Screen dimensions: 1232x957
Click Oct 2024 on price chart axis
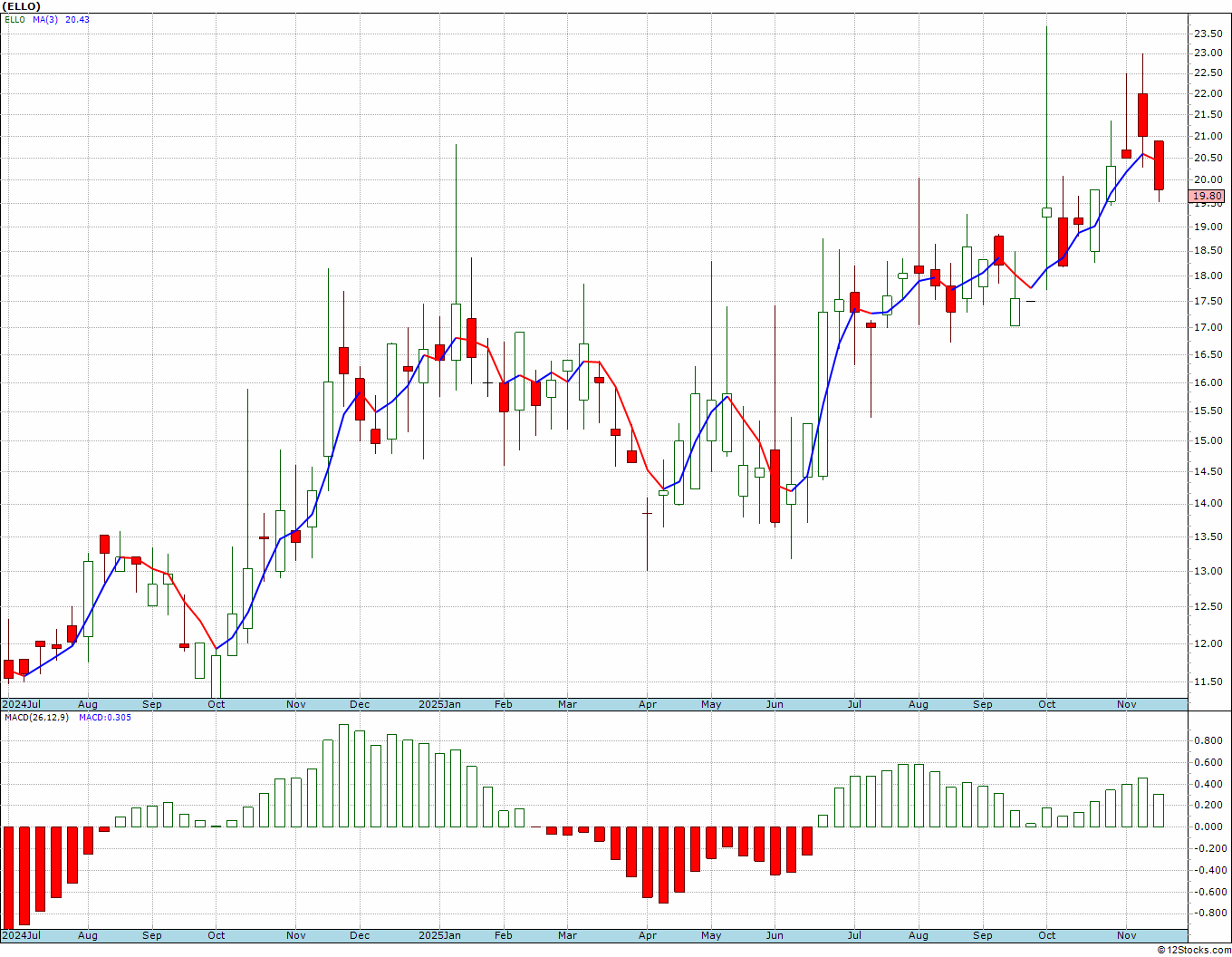tap(217, 704)
